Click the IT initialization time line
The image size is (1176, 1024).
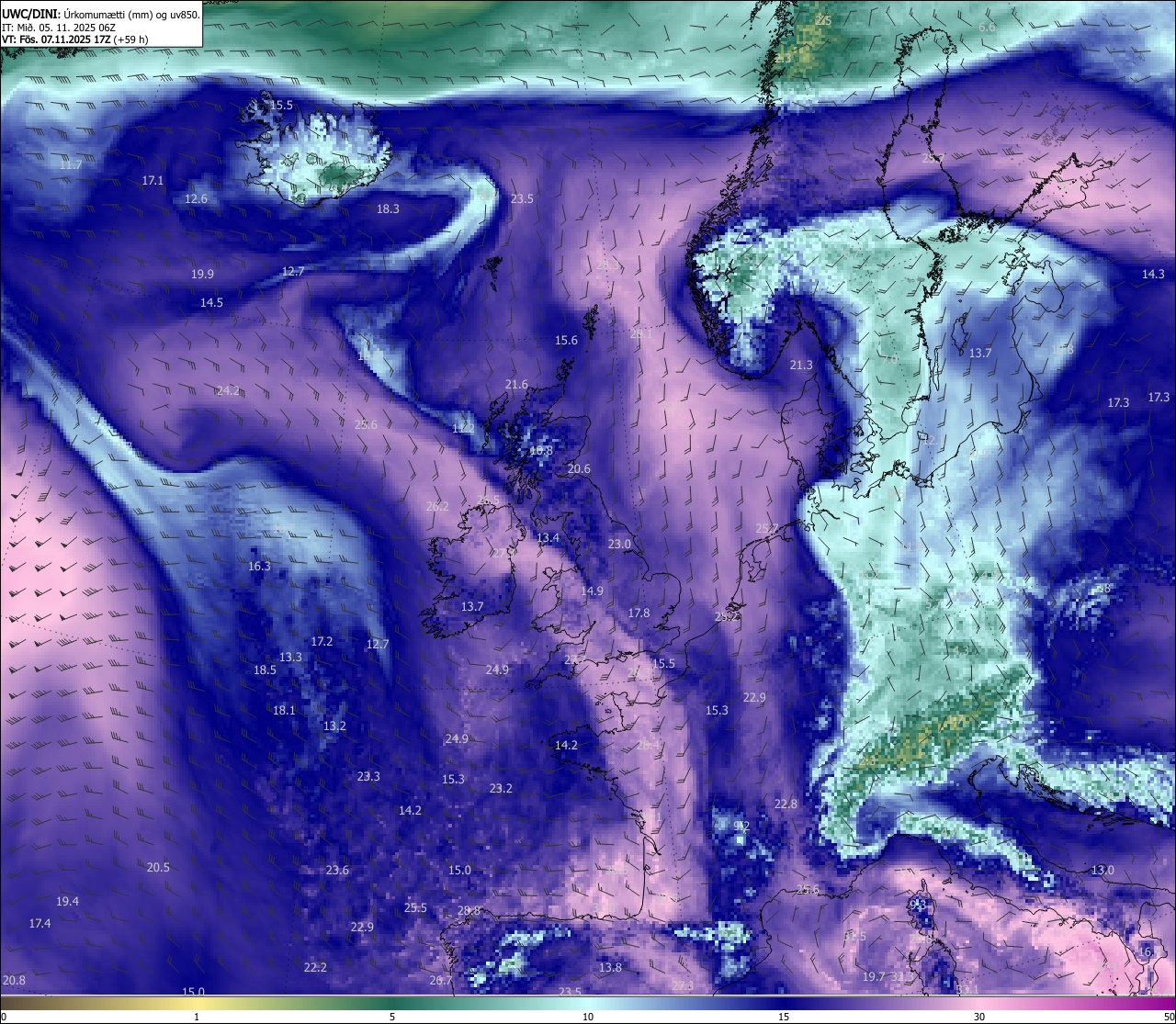[59, 27]
